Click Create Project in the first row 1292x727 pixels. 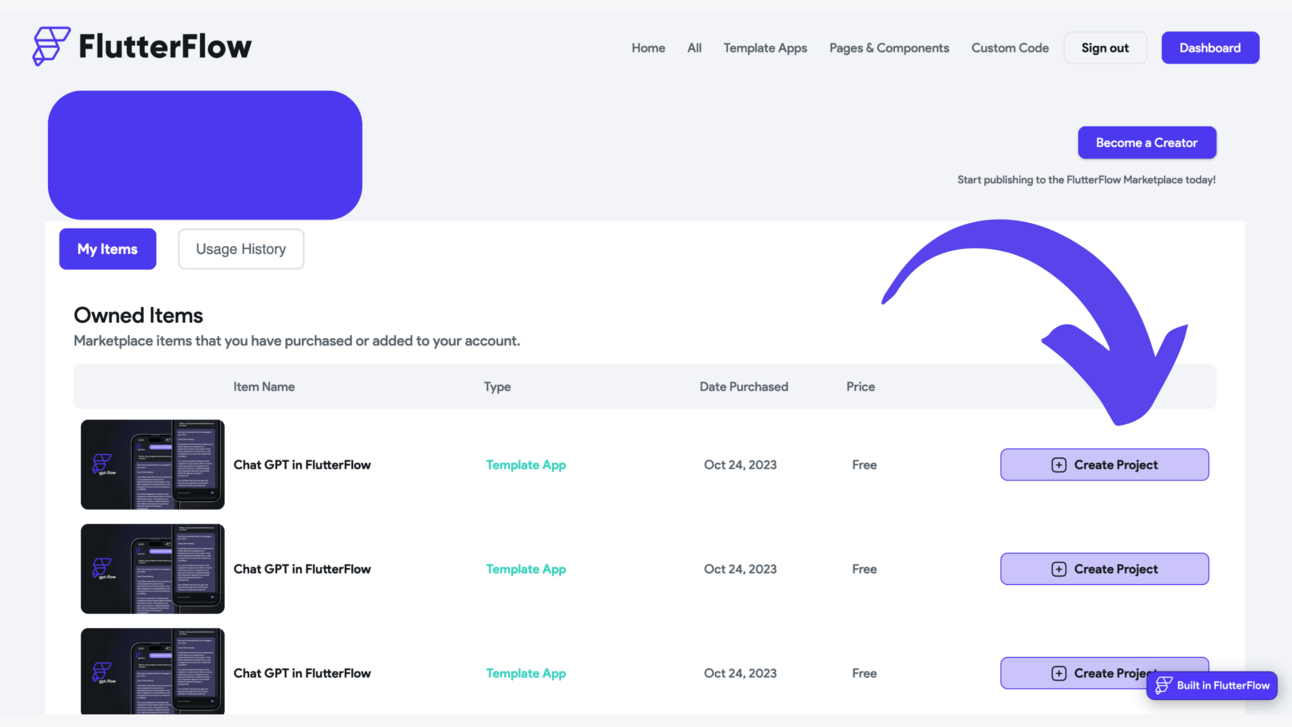pyautogui.click(x=1105, y=465)
